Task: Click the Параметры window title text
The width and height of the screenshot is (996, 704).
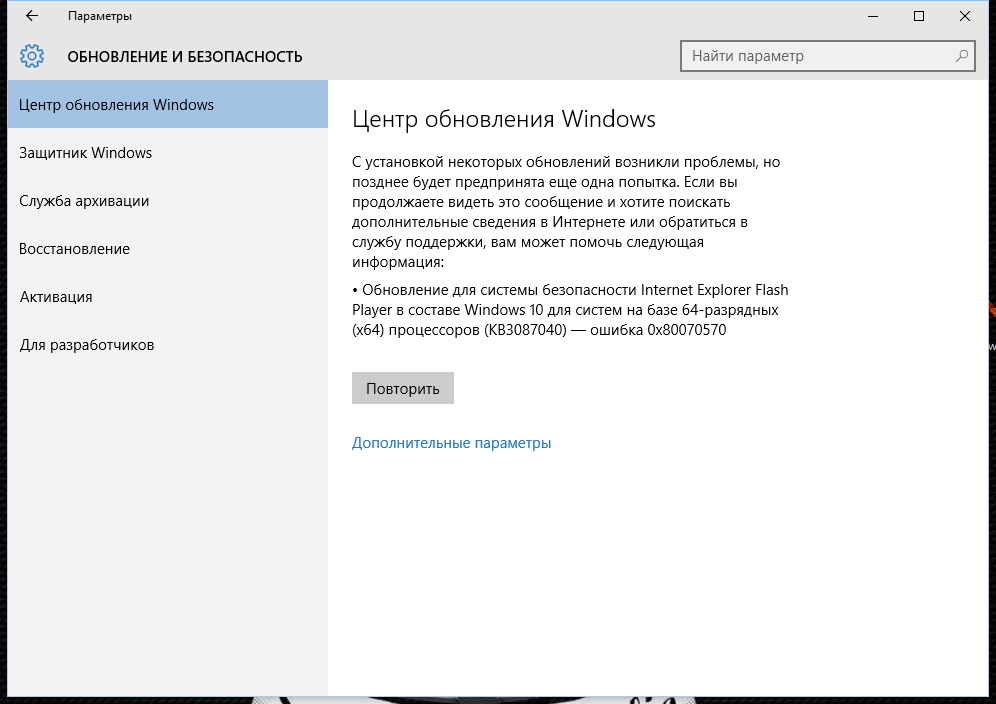Action: [99, 16]
